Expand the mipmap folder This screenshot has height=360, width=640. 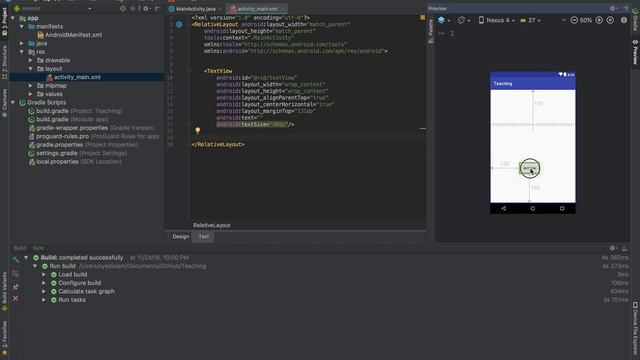[31, 86]
